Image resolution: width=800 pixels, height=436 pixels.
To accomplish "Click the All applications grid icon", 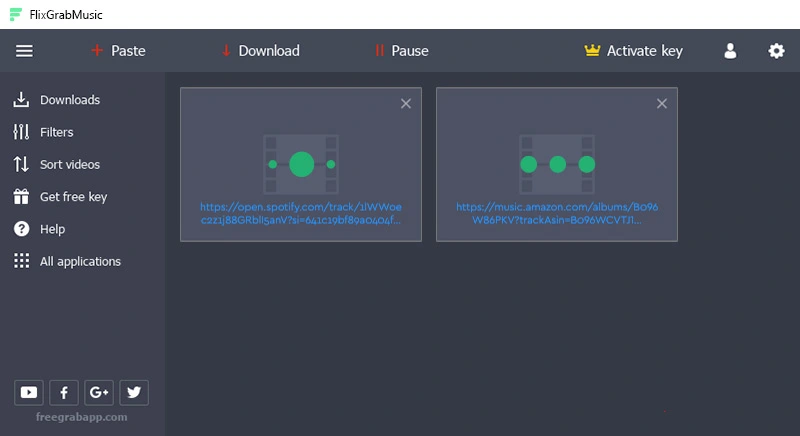I will point(21,261).
